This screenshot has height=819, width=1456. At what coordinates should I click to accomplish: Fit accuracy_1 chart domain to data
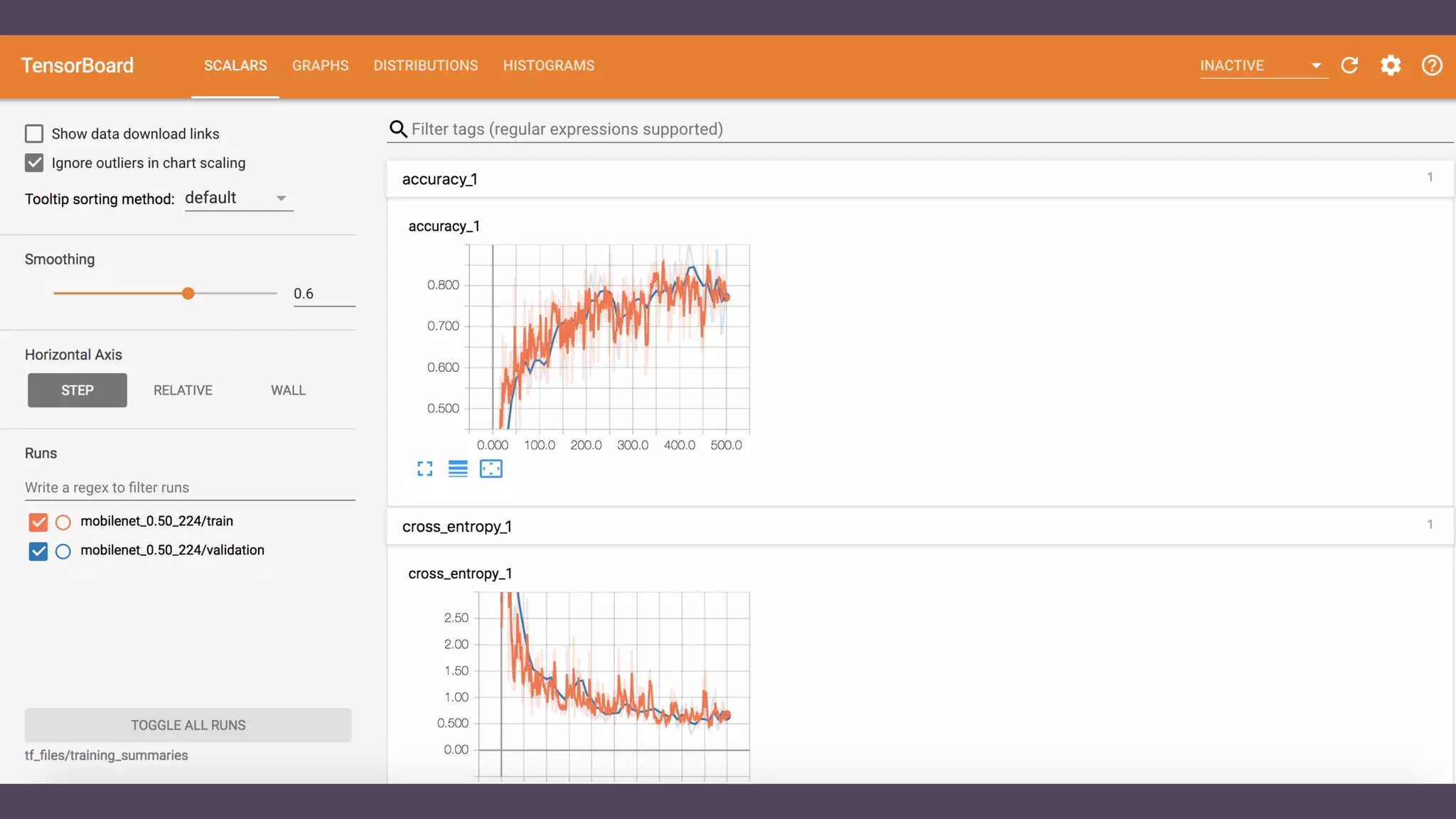click(491, 469)
